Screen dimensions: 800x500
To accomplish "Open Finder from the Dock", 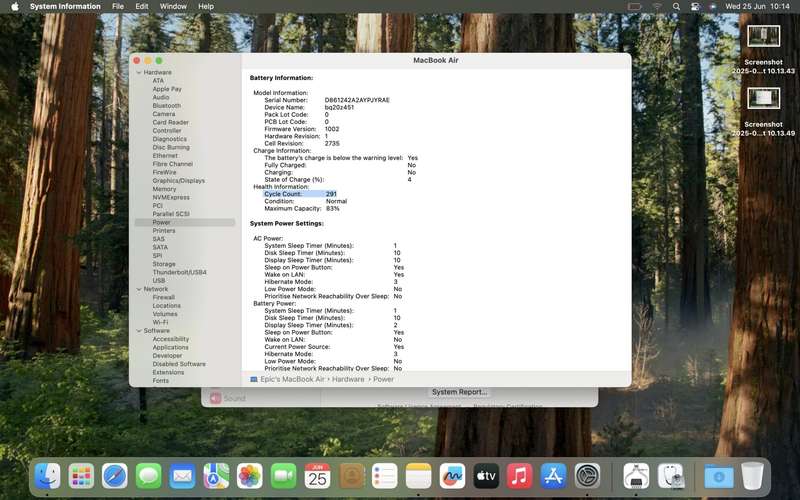I will [47, 476].
